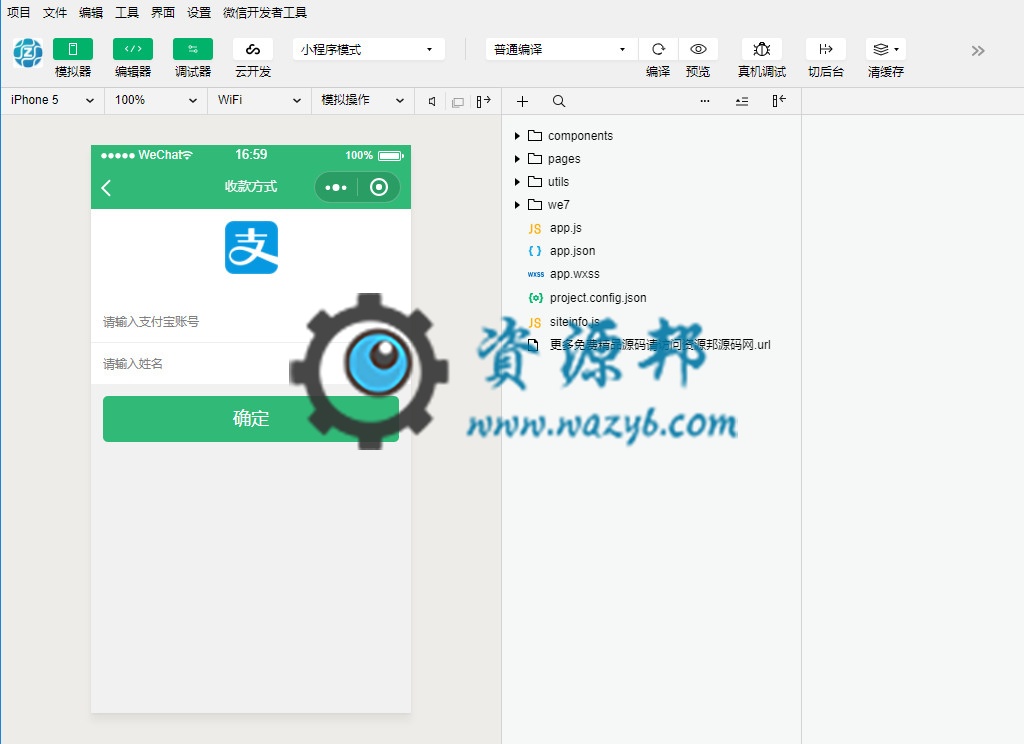Viewport: 1024px width, 744px height.
Task: Click the 编译 compile refresh icon
Action: [658, 49]
